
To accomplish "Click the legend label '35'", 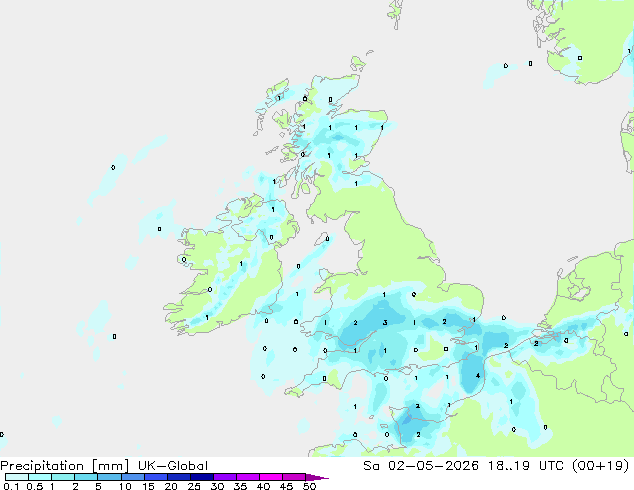I will click(240, 486).
